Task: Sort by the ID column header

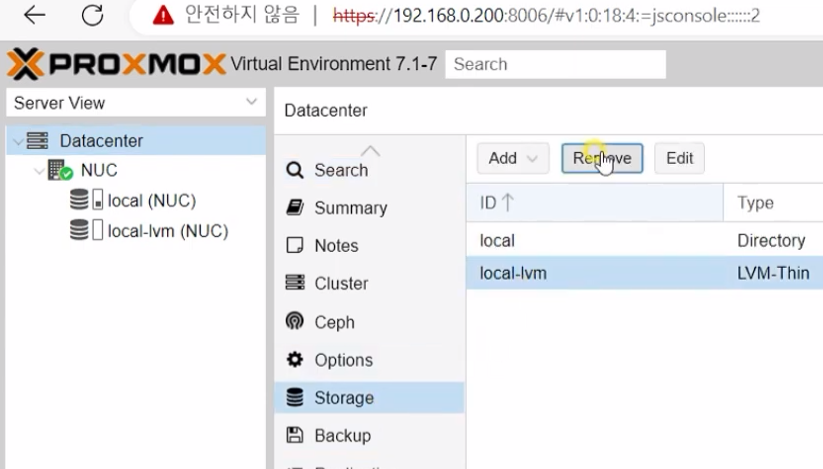Action: 594,202
